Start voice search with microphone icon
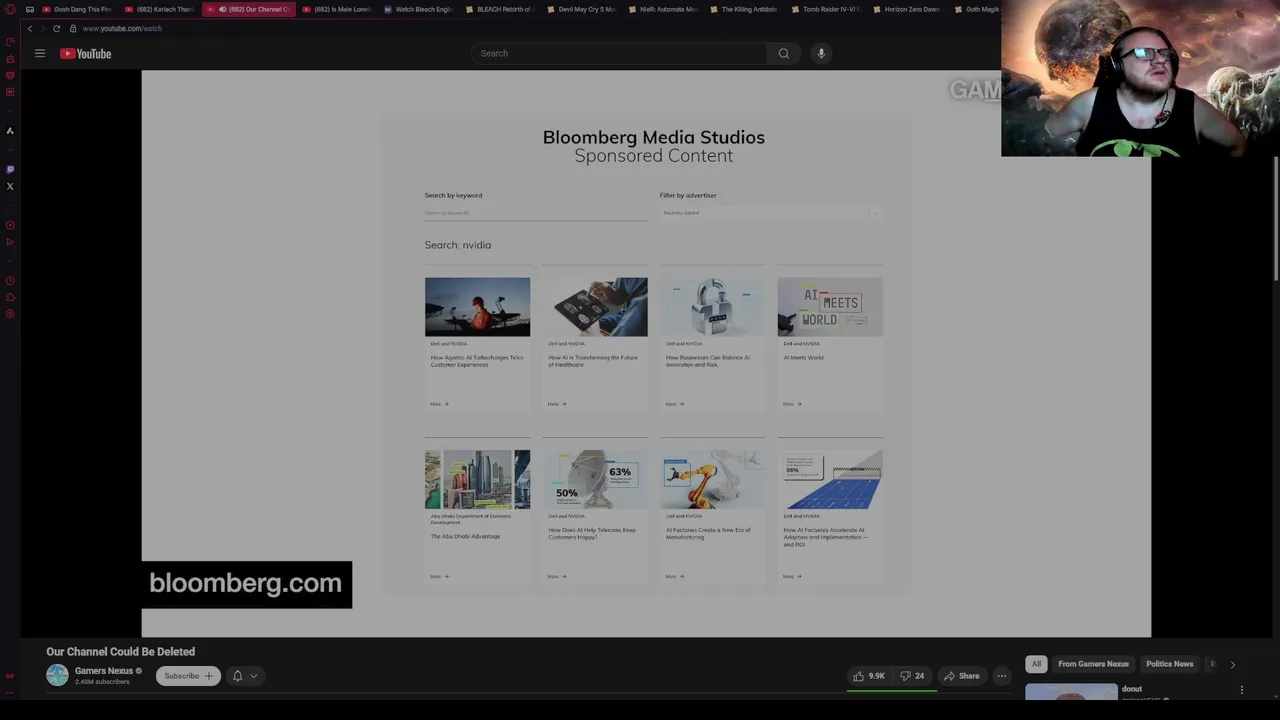Image resolution: width=1280 pixels, height=720 pixels. click(821, 53)
